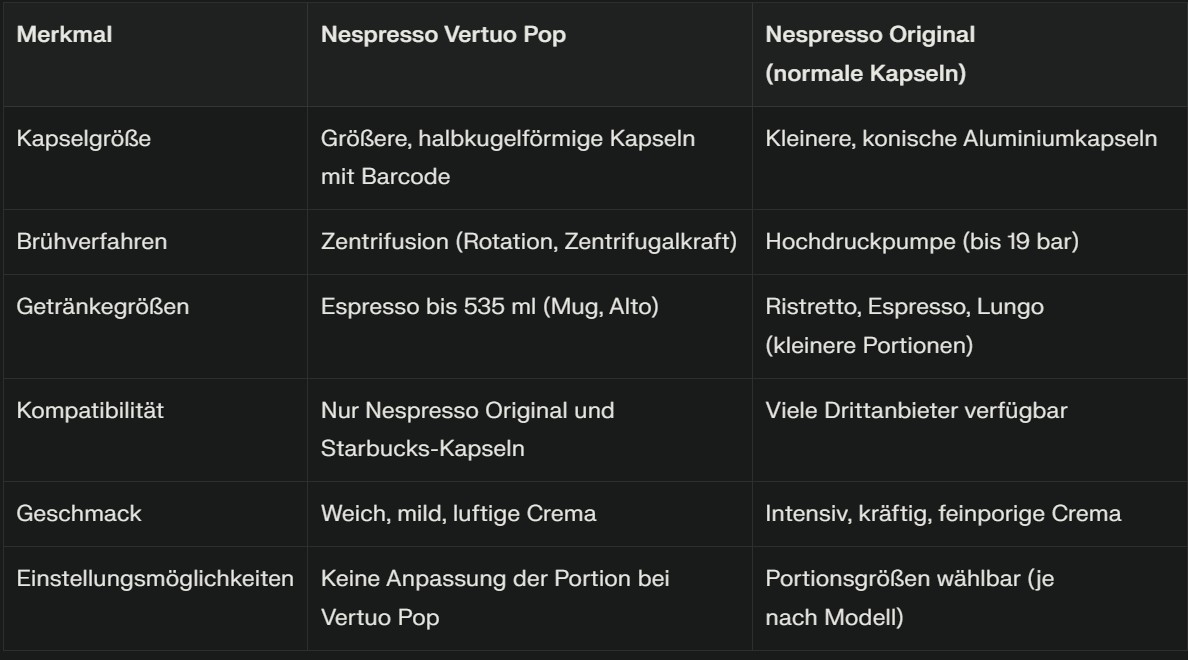
Task: Click the "Hochdruckpumpe (bis 19 bar)" cell
Action: [921, 242]
